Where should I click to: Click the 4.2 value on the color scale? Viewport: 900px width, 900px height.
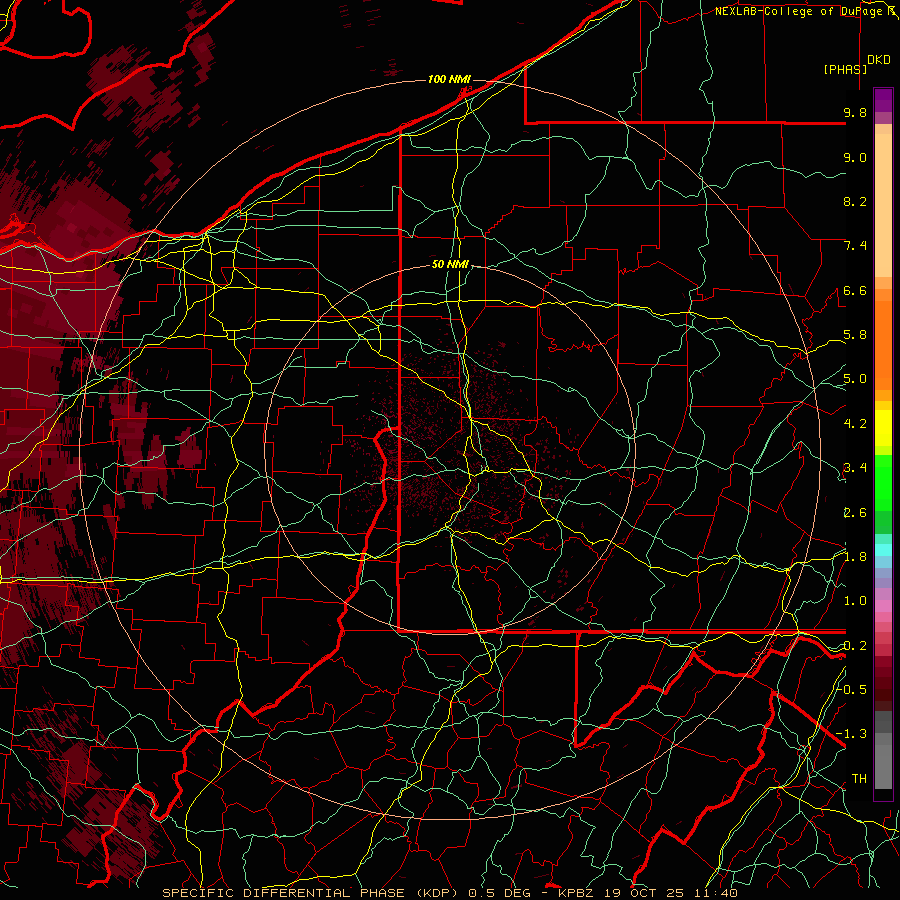(x=855, y=424)
